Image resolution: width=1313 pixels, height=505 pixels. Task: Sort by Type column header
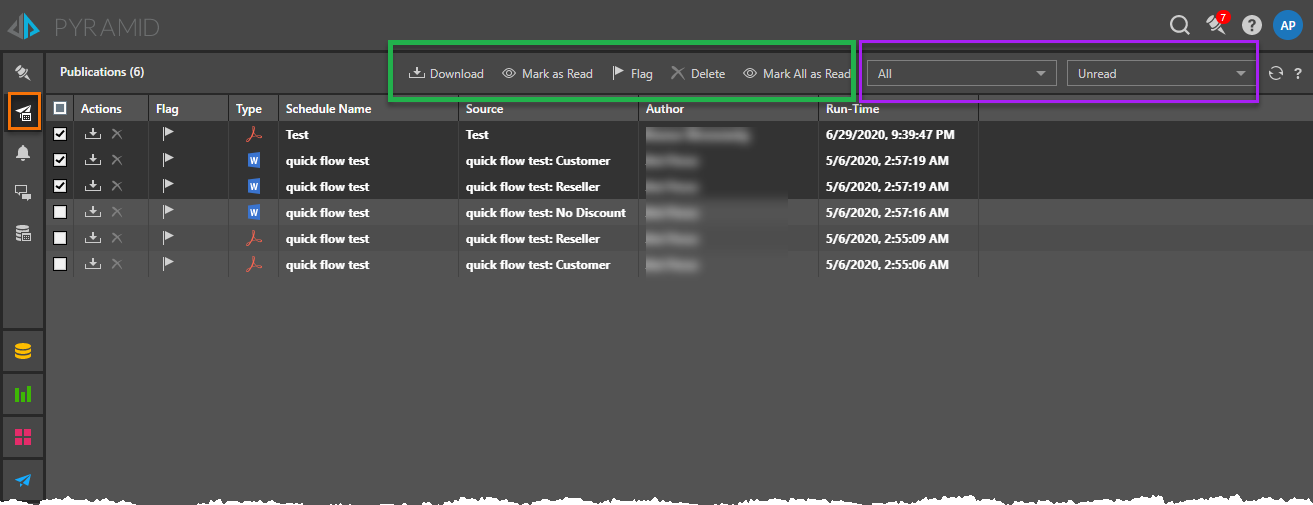tap(249, 109)
